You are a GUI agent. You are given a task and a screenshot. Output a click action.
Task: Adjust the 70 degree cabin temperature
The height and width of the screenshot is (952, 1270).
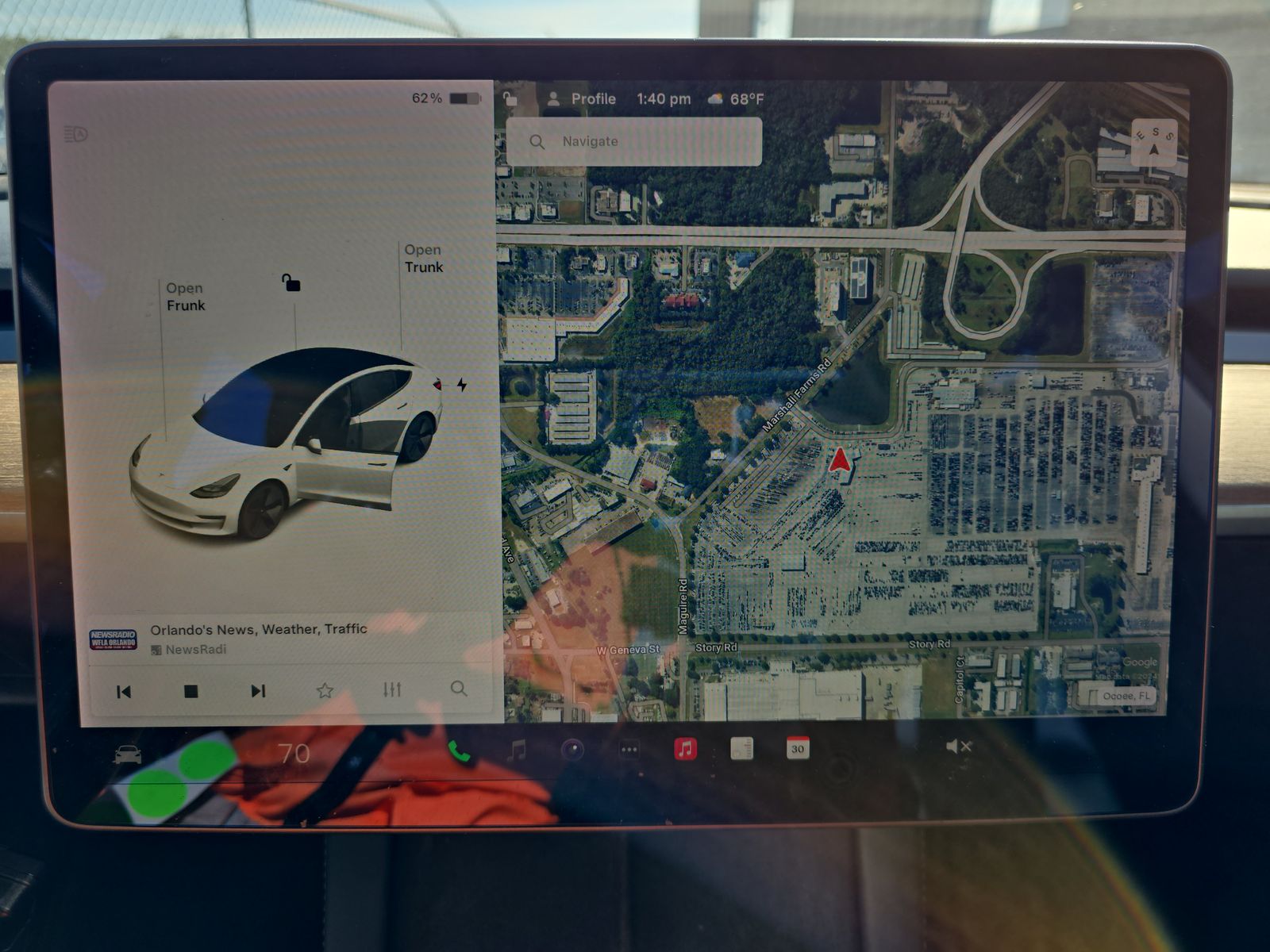[294, 753]
